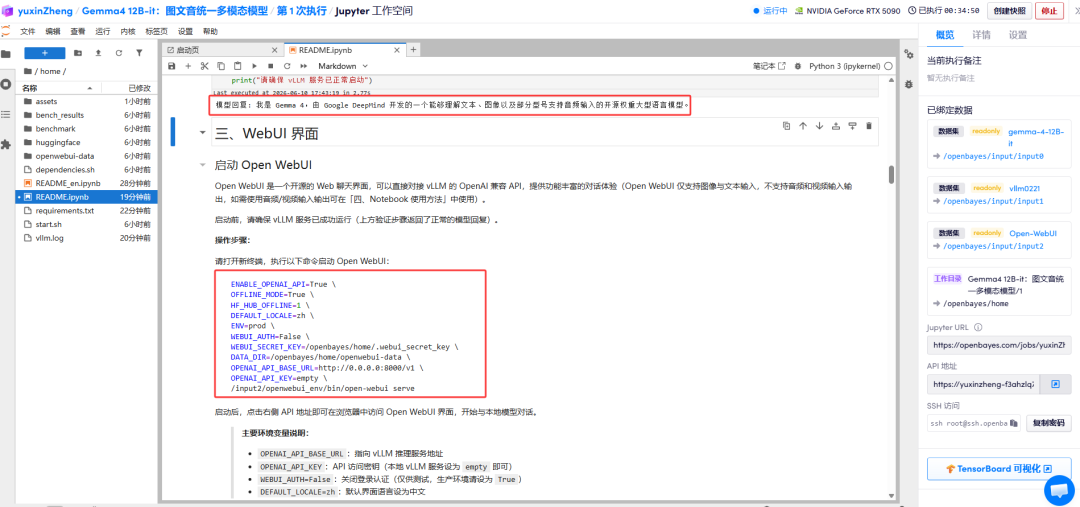Viewport: 1080px width, 507px height.
Task: Open the Open-WebUI dataset link
Action: coord(1033,234)
